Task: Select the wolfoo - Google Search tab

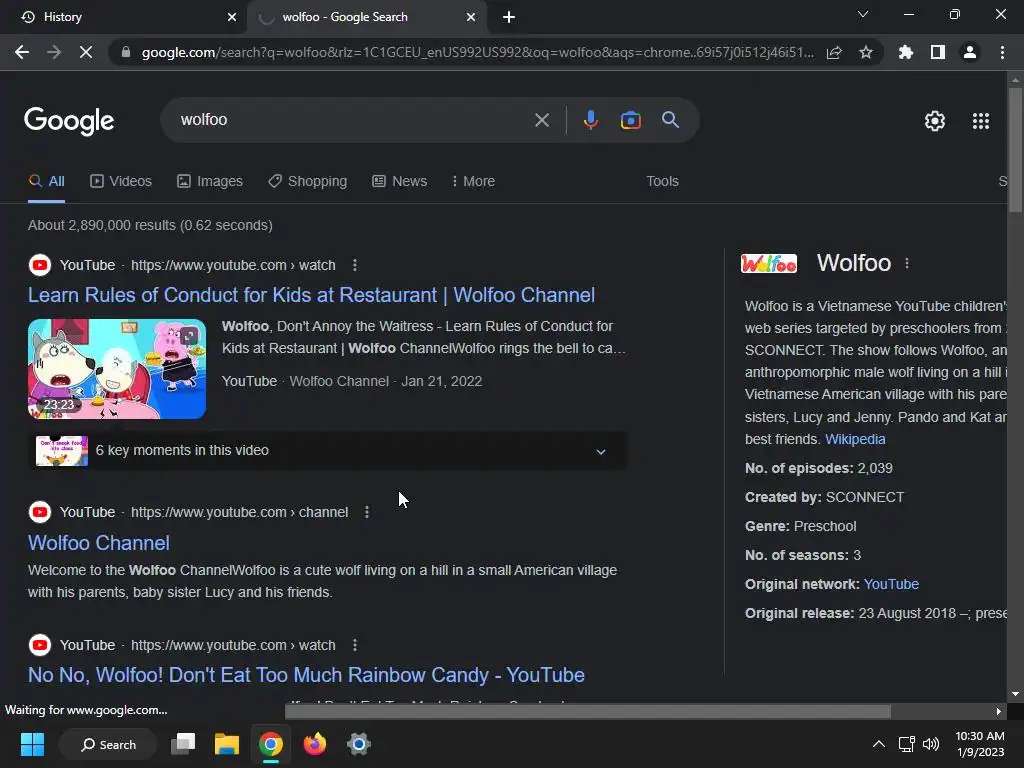Action: (366, 17)
